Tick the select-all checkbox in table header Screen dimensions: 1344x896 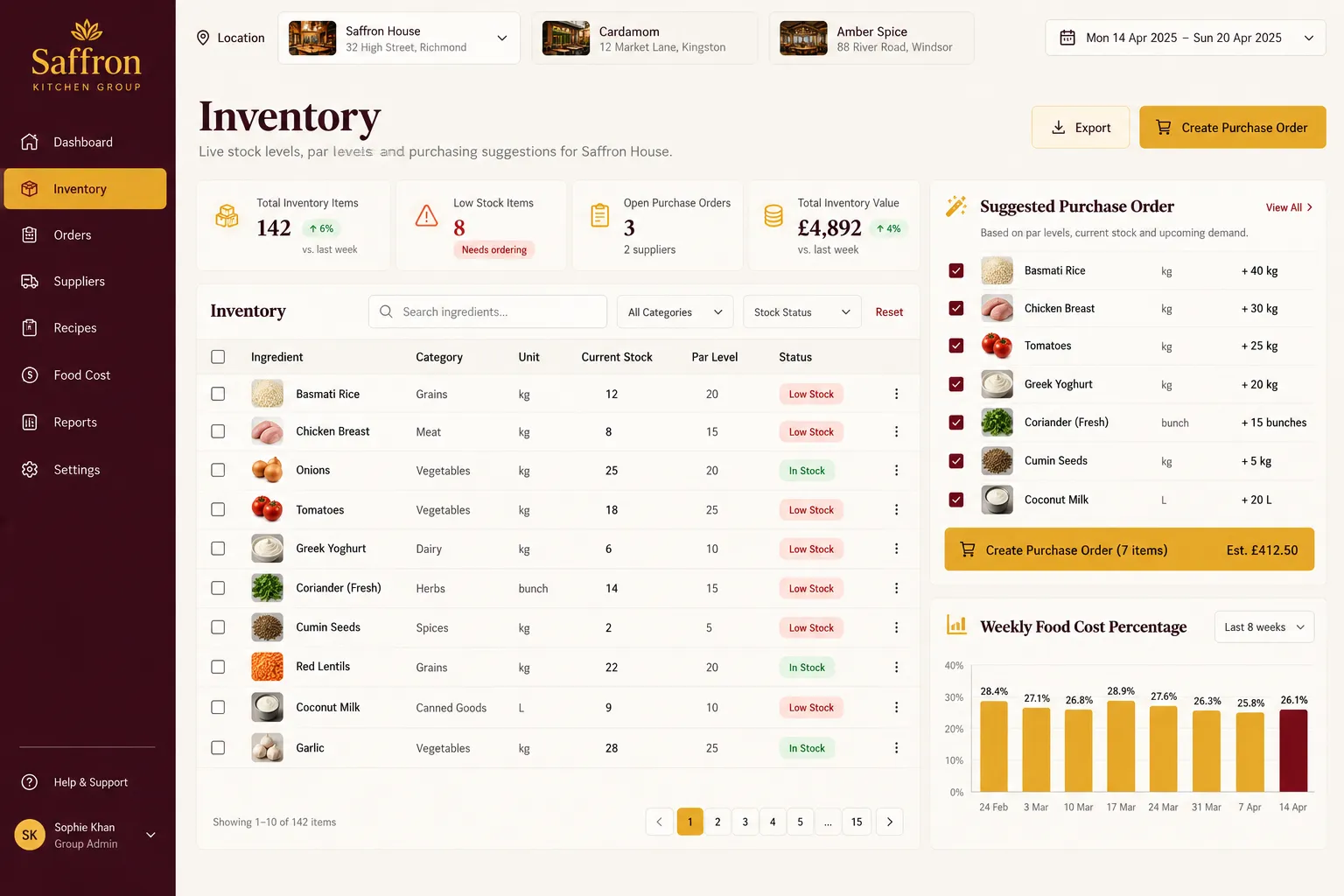pyautogui.click(x=218, y=357)
